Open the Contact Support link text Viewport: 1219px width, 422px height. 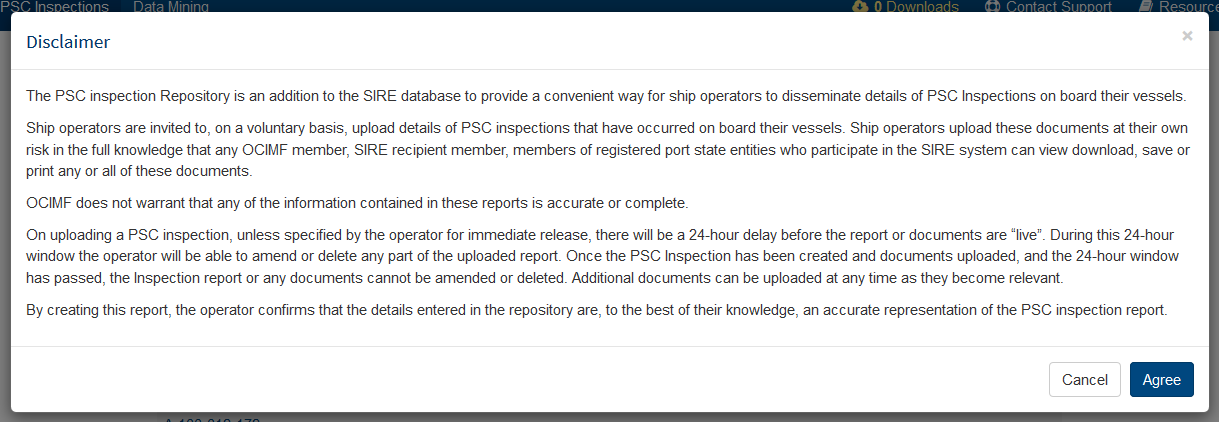[x=1059, y=6]
